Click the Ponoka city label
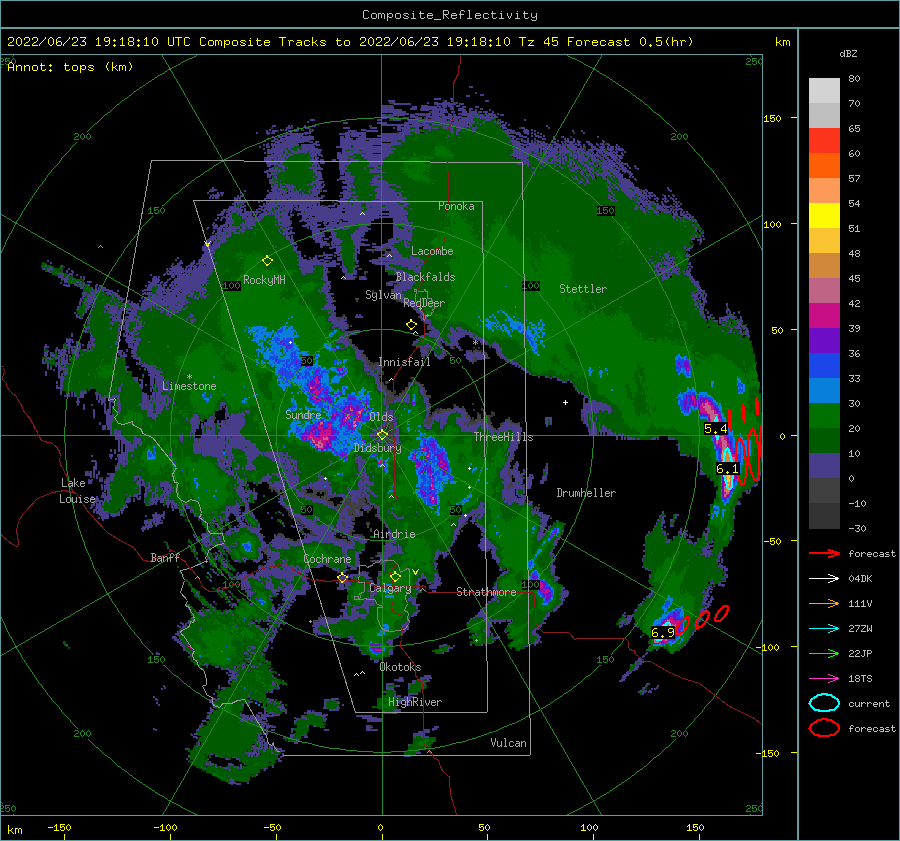The image size is (900, 841). pos(456,206)
